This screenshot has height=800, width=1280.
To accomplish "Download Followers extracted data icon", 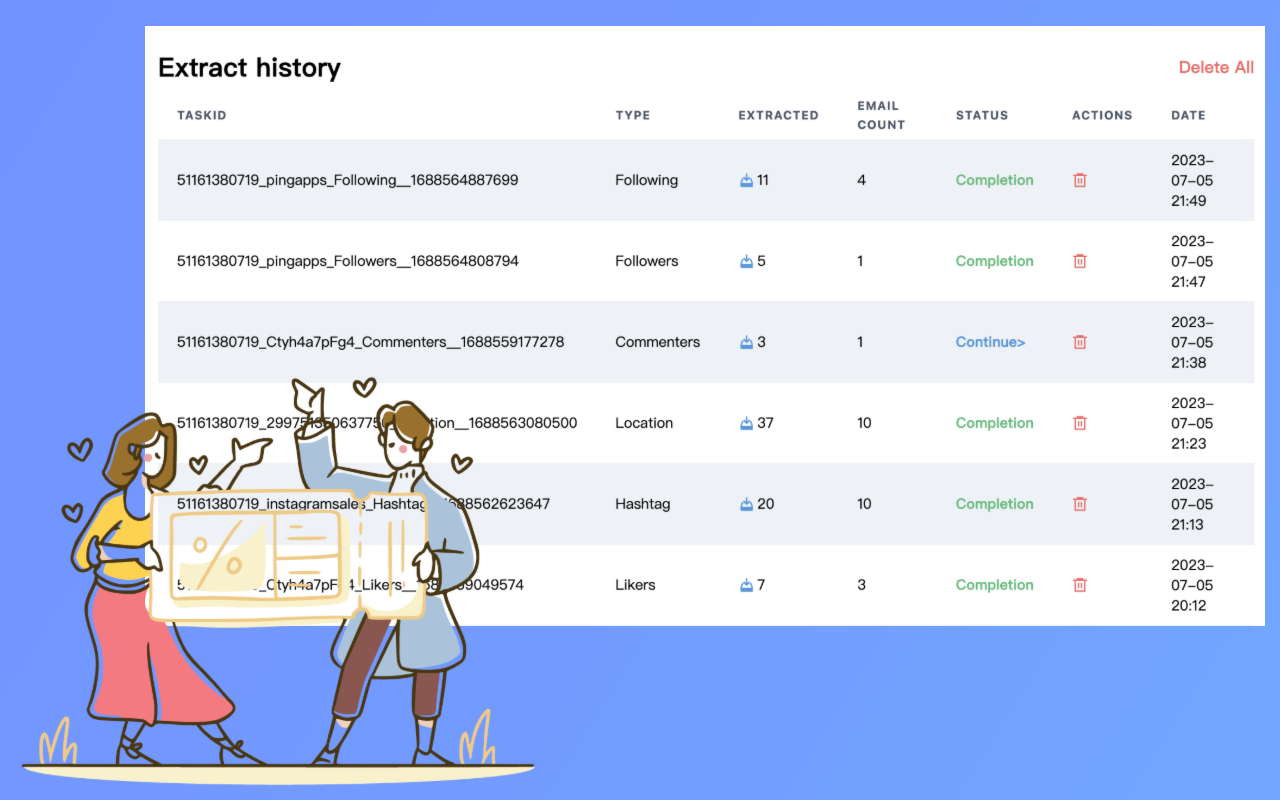I will pos(746,261).
